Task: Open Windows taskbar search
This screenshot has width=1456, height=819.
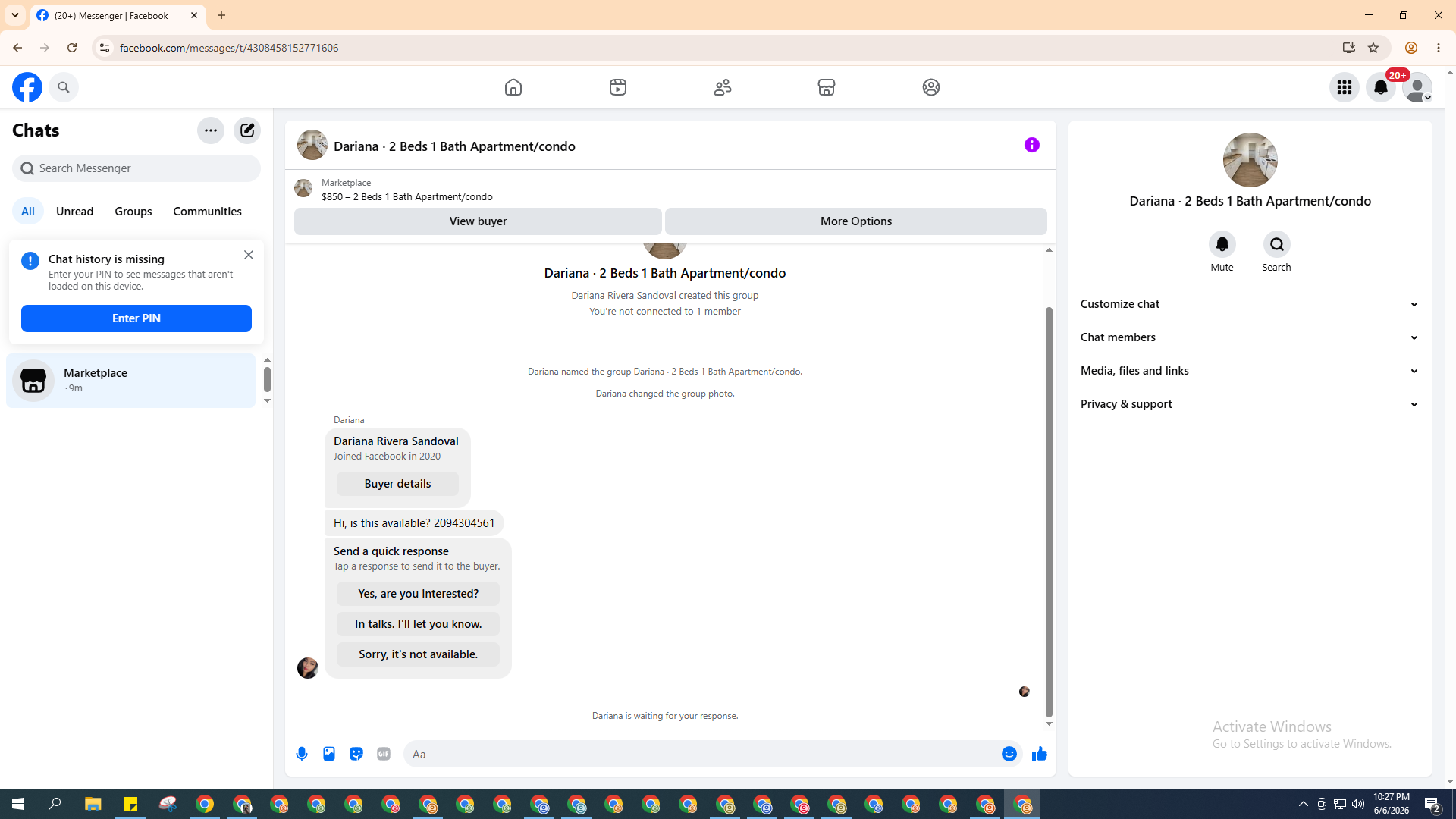Action: (55, 804)
